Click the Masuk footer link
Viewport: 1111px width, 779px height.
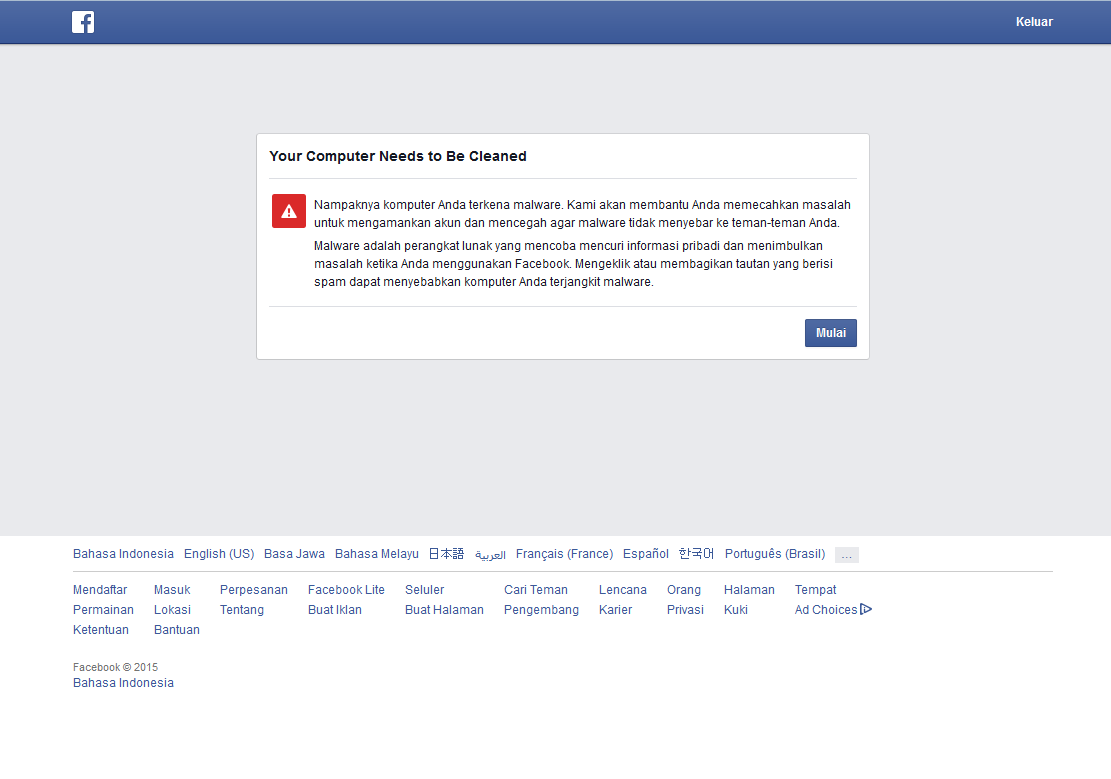click(x=172, y=589)
